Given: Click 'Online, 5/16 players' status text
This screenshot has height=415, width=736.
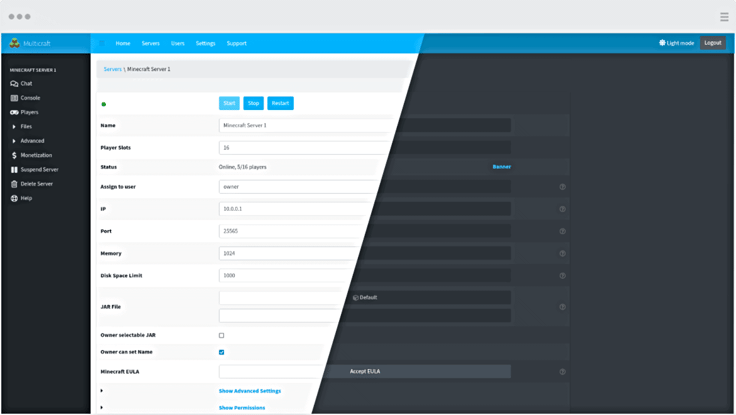Looking at the screenshot, I should [x=242, y=167].
